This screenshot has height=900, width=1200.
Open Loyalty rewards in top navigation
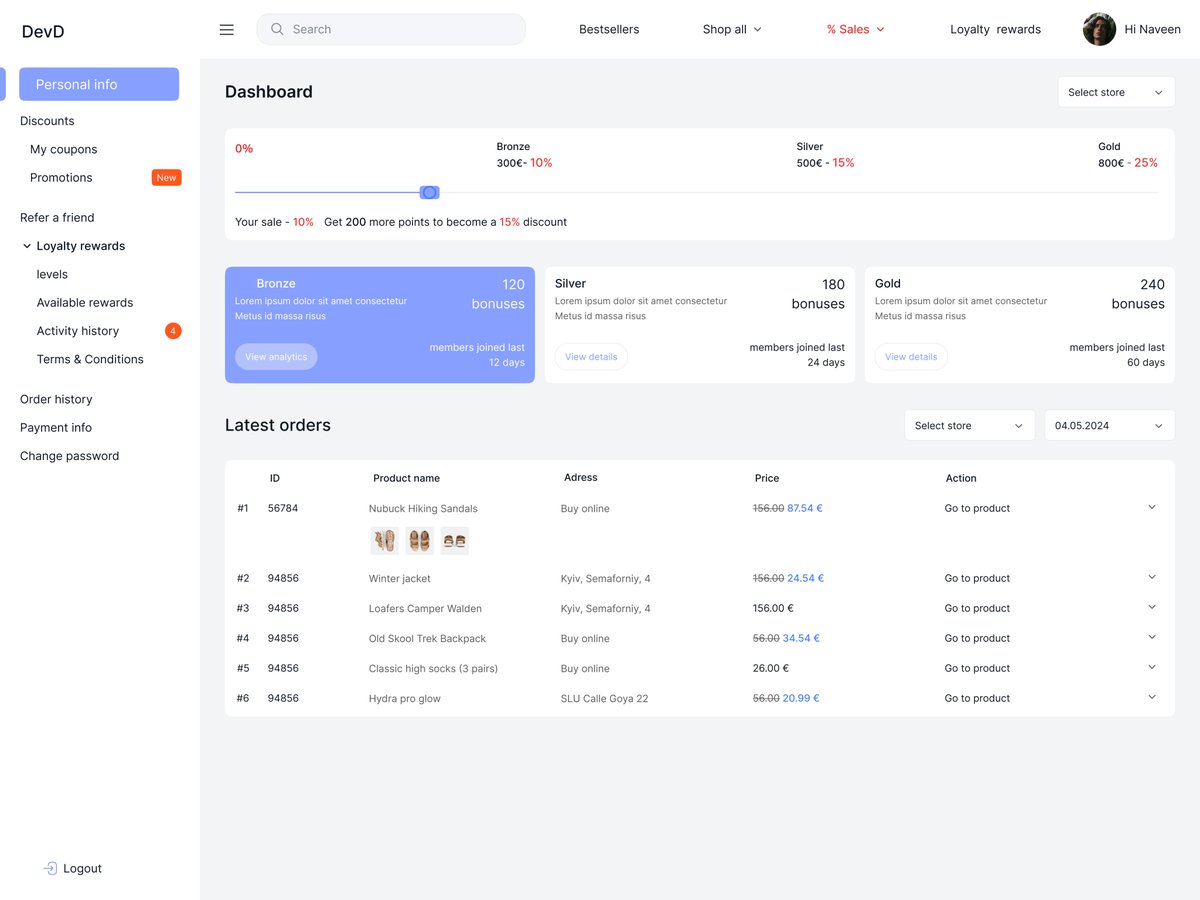click(x=995, y=29)
